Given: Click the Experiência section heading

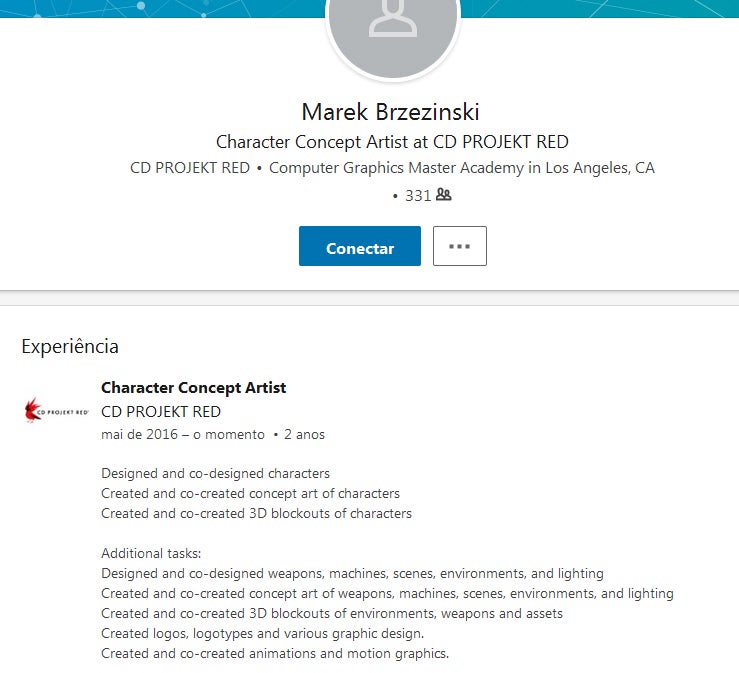Looking at the screenshot, I should click(x=70, y=346).
